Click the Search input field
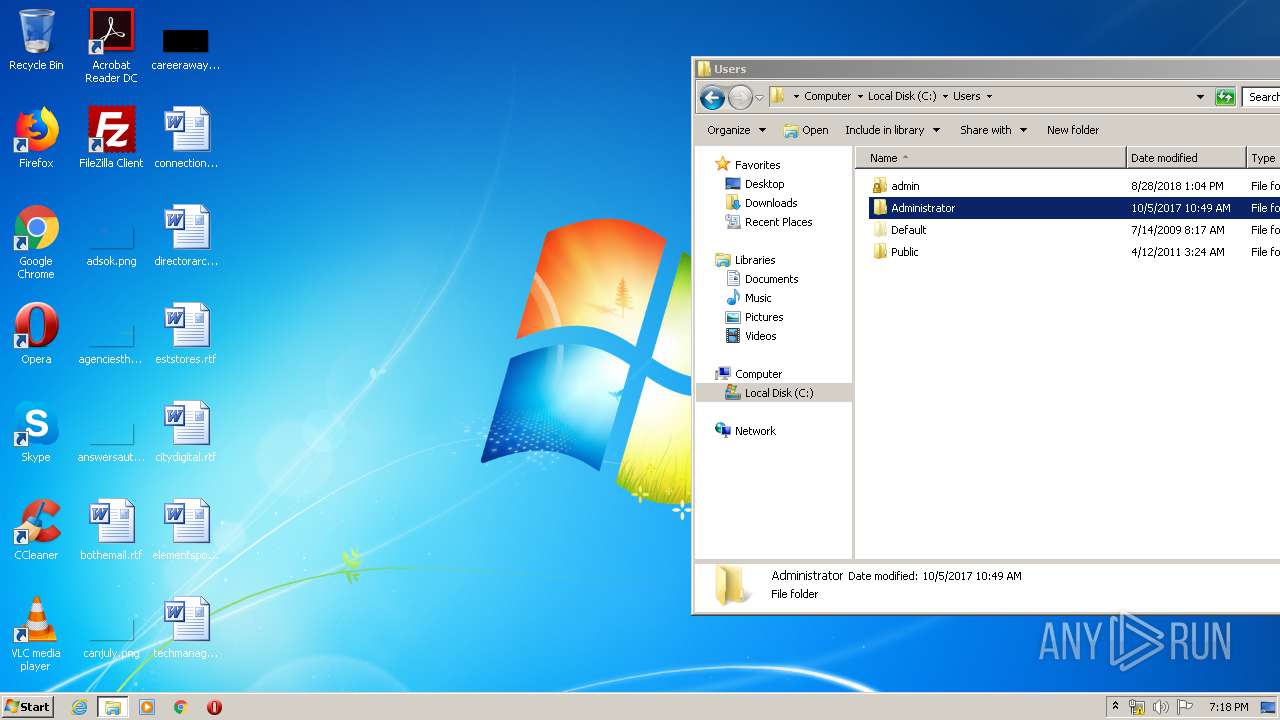The height and width of the screenshot is (720, 1280). click(x=1261, y=97)
